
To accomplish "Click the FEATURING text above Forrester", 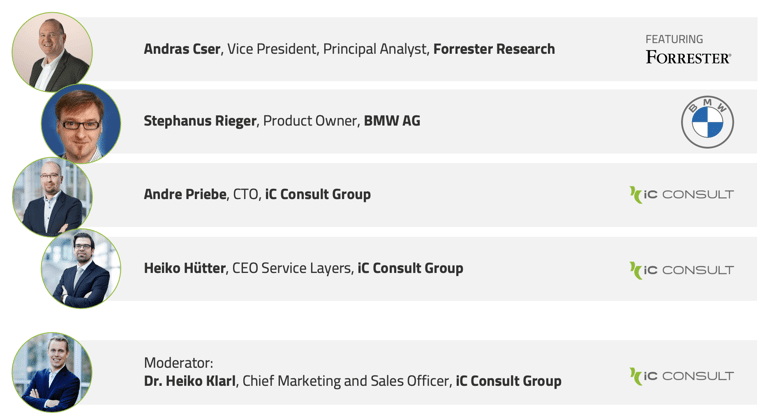I will 674,39.
